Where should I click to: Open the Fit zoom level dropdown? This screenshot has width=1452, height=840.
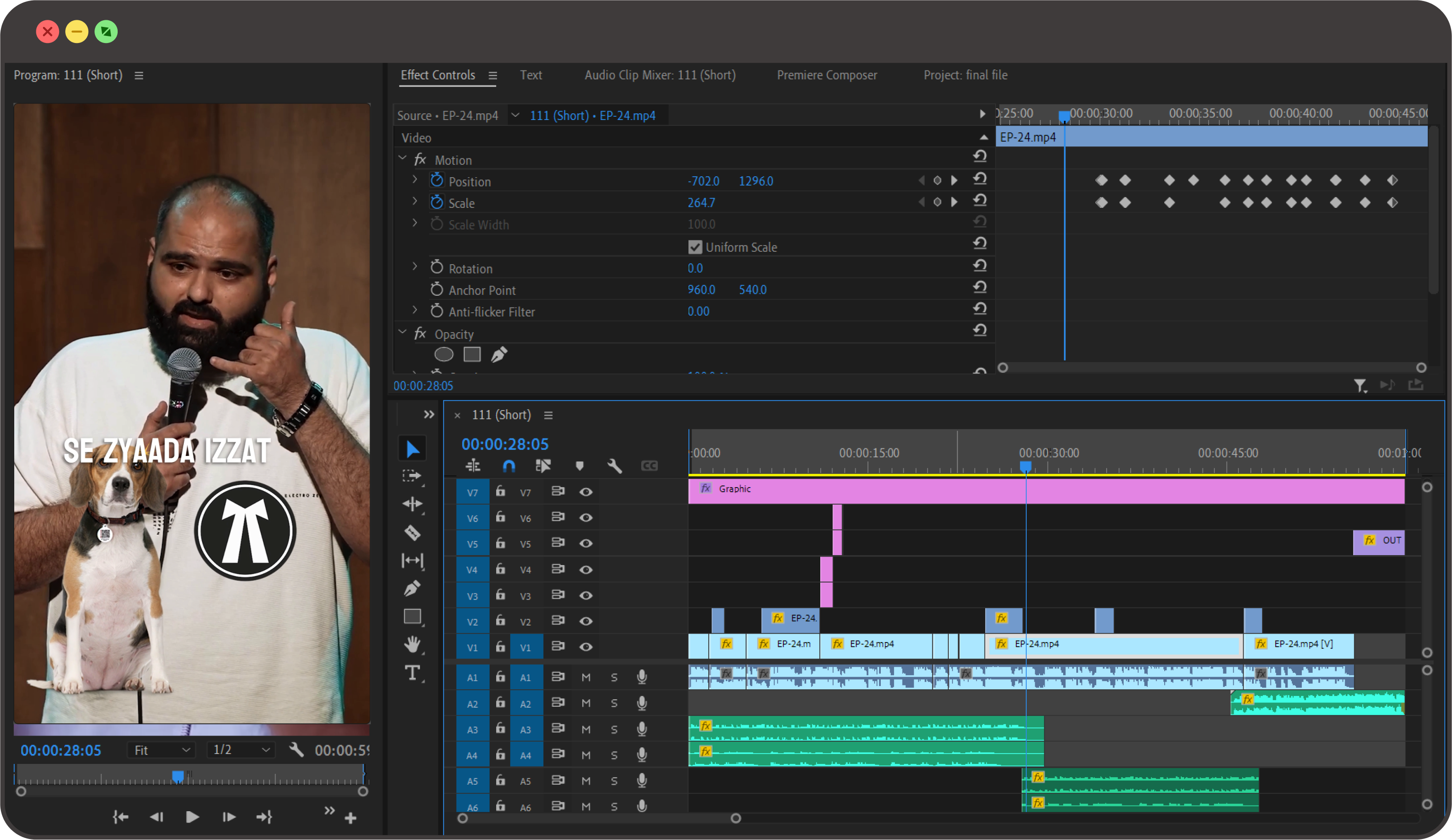coord(161,750)
